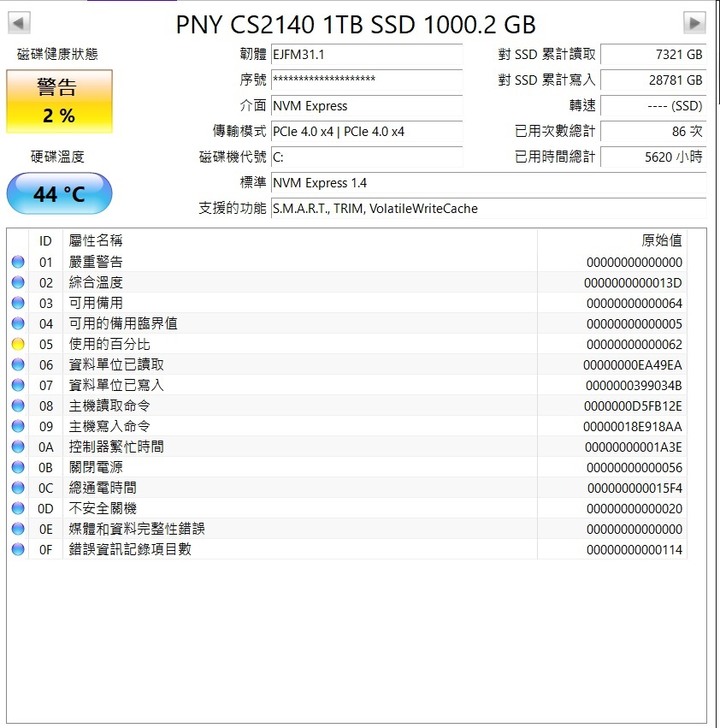Image resolution: width=720 pixels, height=728 pixels.
Task: Click the standard field NVM Express 1.4
Action: tap(488, 182)
